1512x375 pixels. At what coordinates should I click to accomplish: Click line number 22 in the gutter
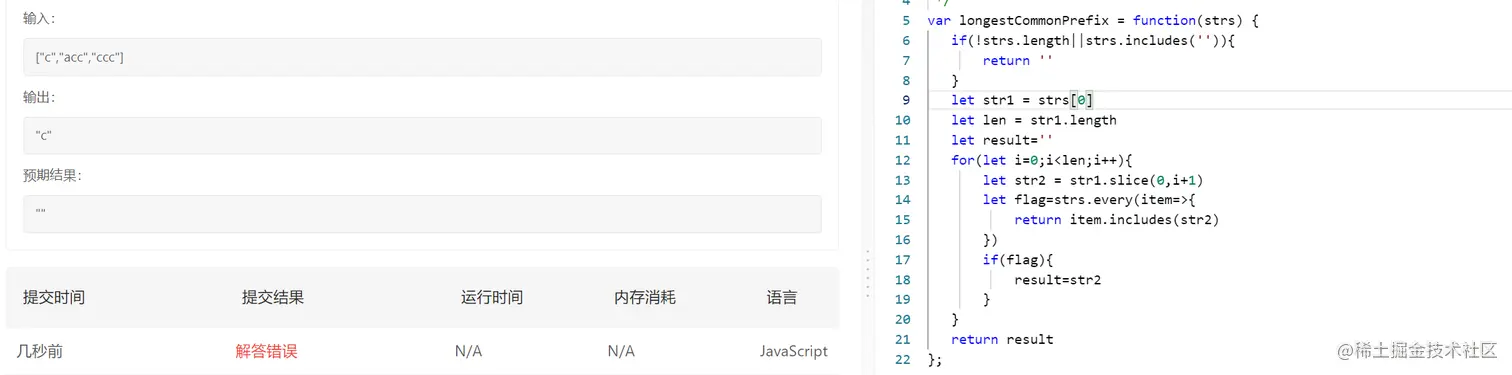[x=904, y=359]
